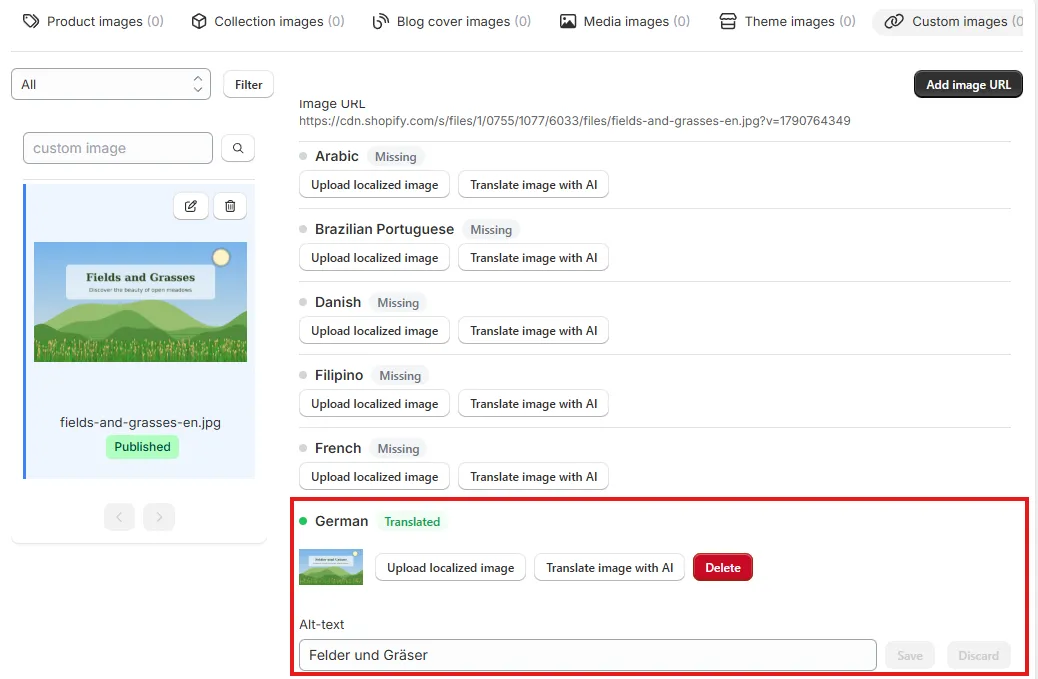This screenshot has width=1038, height=679.
Task: Upload localized image for Brazilian Portuguese
Action: 375,257
